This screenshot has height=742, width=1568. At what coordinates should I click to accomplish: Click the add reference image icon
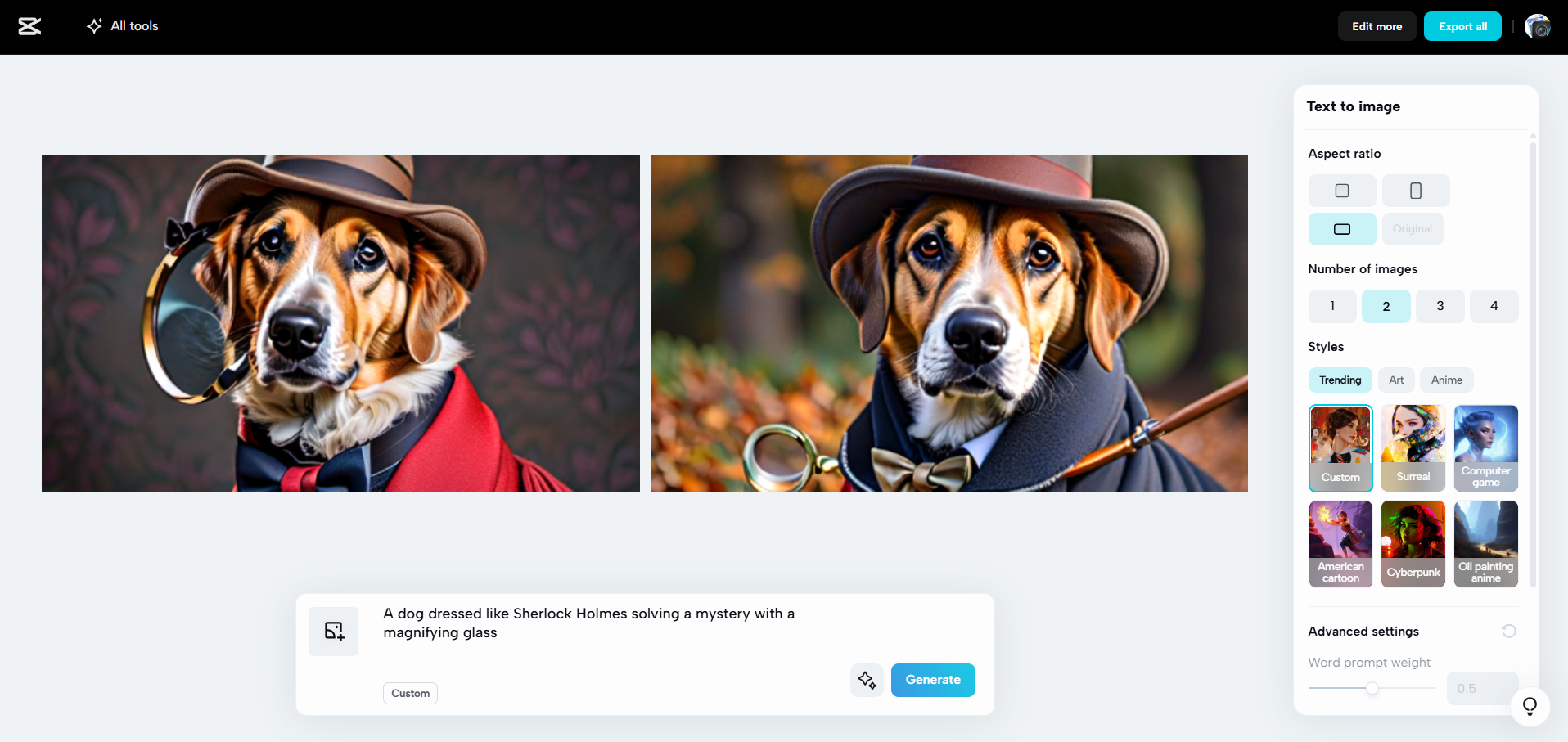334,631
